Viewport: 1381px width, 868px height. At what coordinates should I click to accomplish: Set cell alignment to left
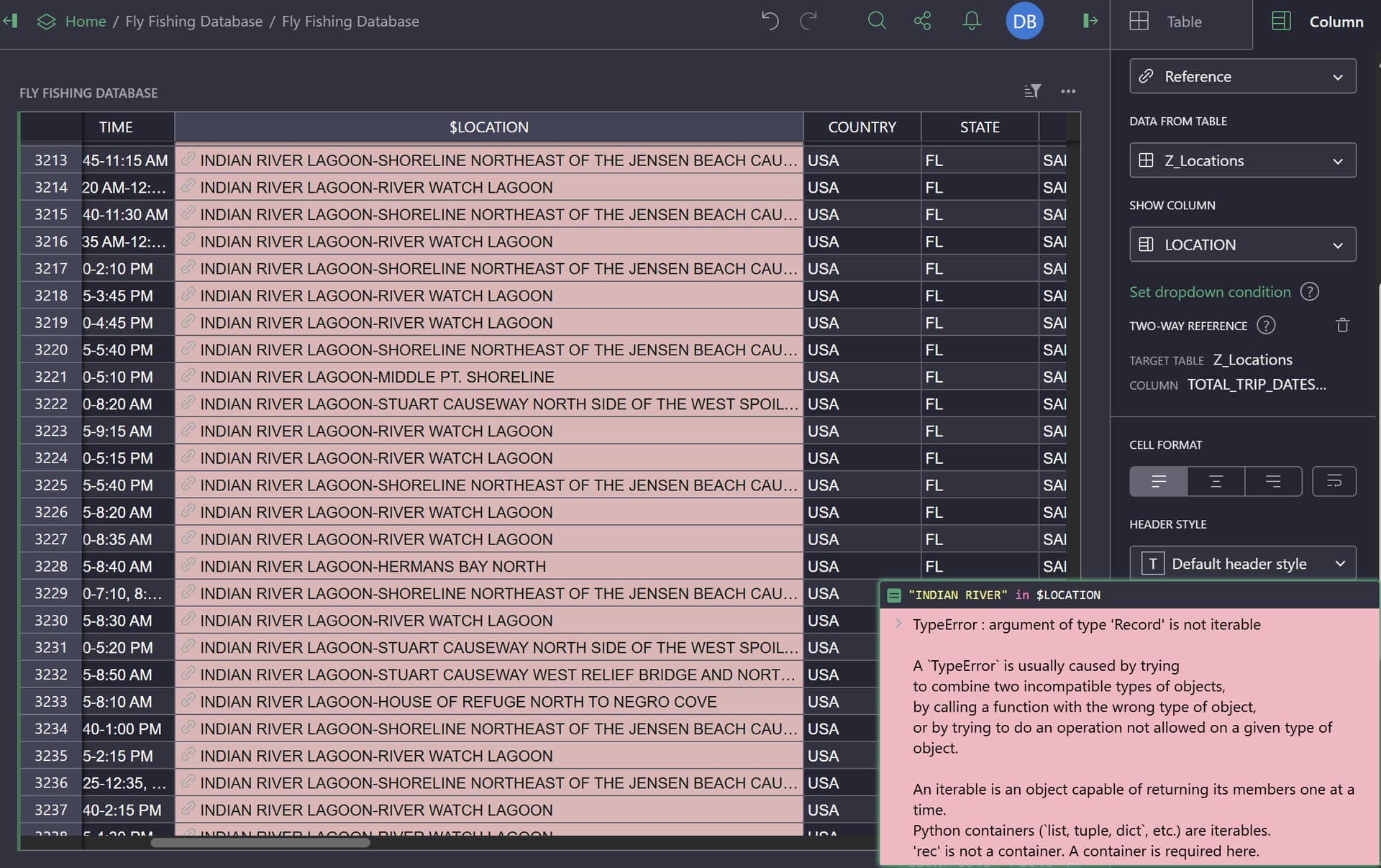tap(1158, 481)
